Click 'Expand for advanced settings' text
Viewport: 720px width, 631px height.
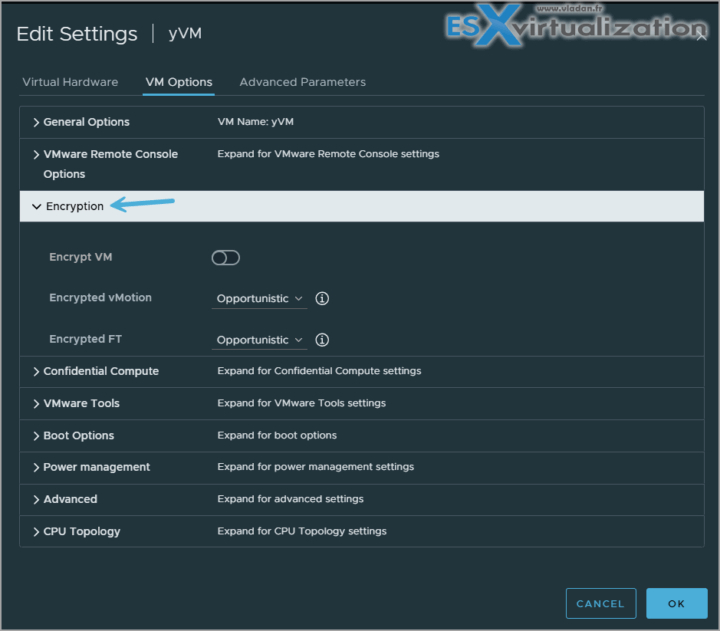pyautogui.click(x=290, y=499)
